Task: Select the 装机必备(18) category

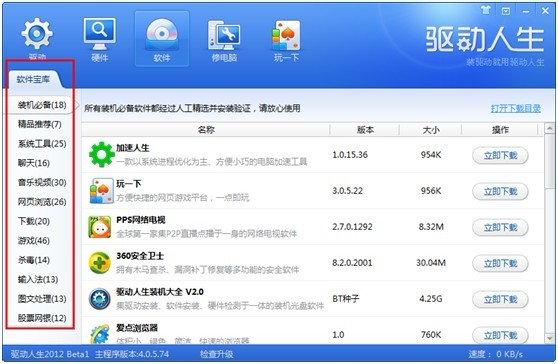Action: pos(42,105)
